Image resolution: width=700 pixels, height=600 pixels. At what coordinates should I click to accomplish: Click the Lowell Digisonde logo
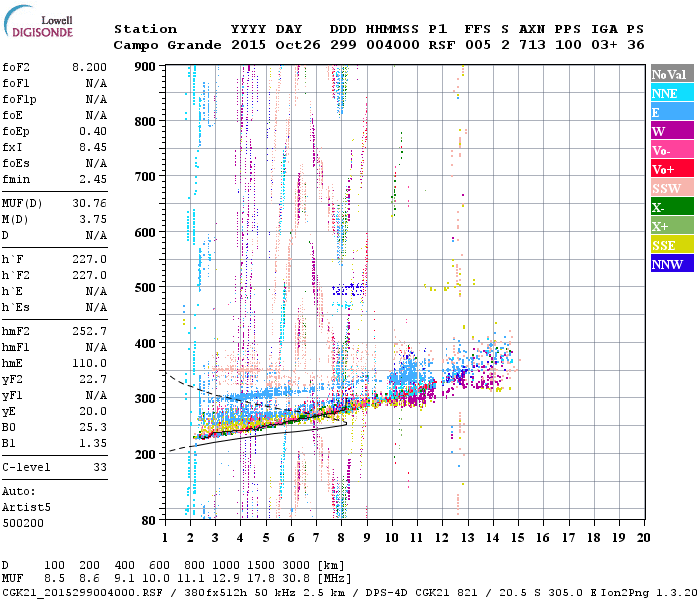pos(38,22)
